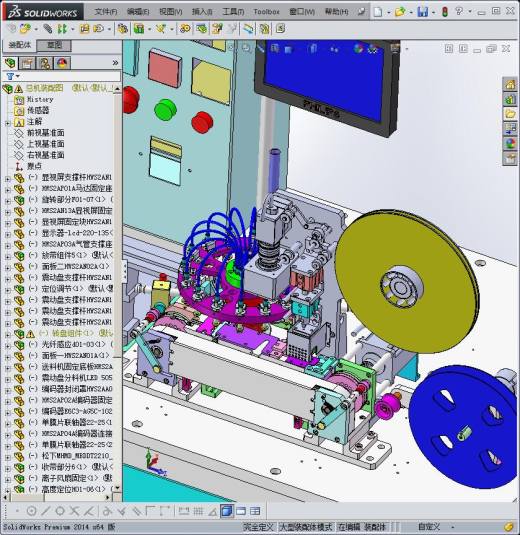
Task: Switch to the 装配体 tab
Action: 19,45
